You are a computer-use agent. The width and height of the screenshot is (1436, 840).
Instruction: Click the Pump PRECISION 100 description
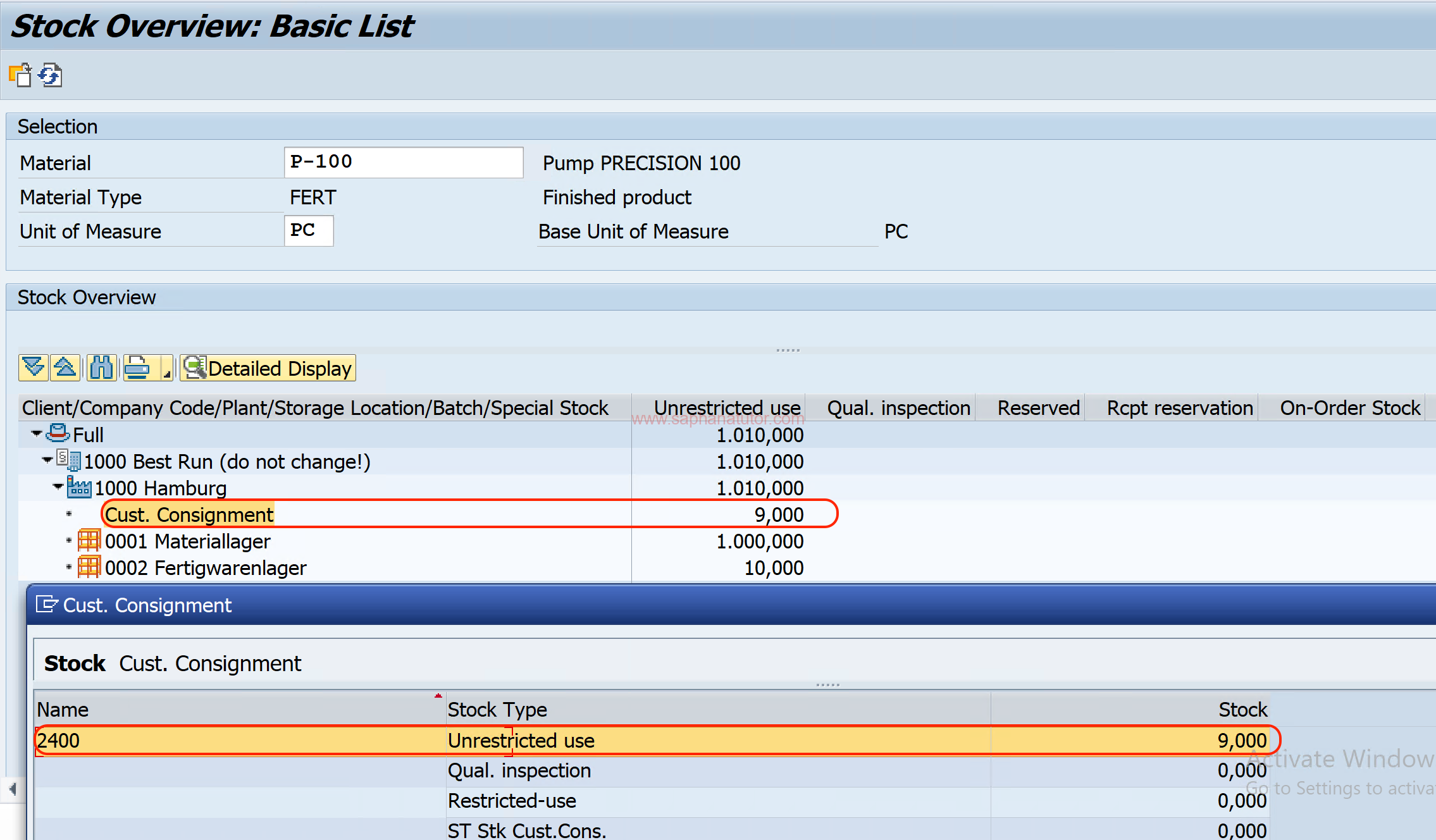(x=641, y=163)
